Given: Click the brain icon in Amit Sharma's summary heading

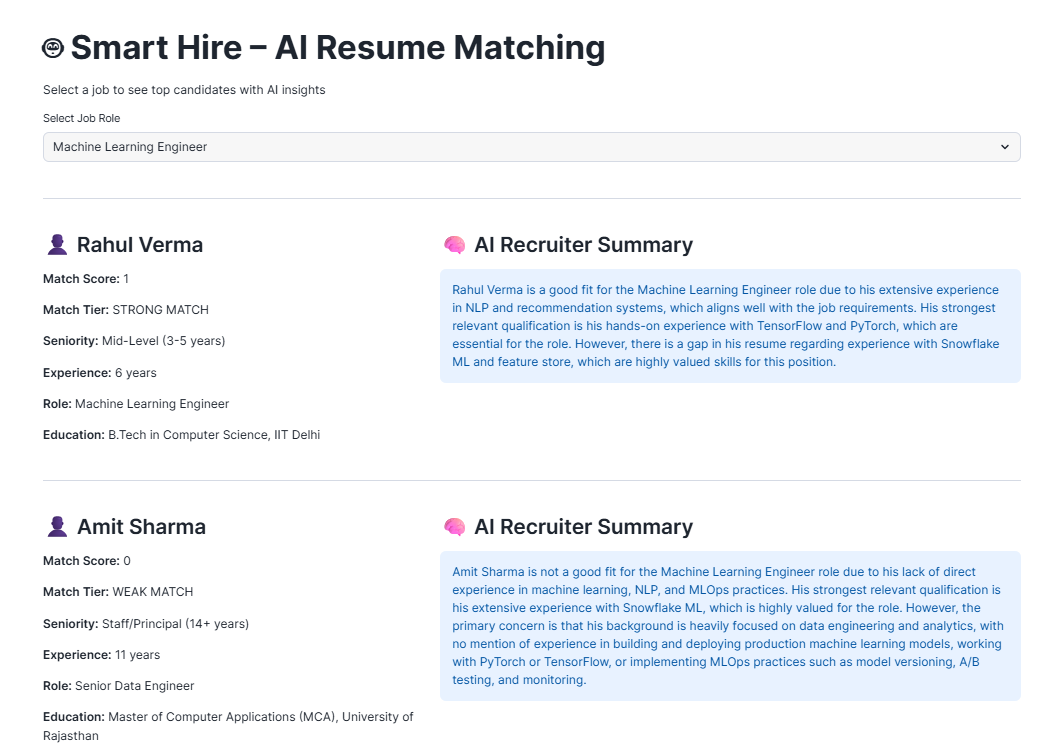Looking at the screenshot, I should [x=454, y=527].
